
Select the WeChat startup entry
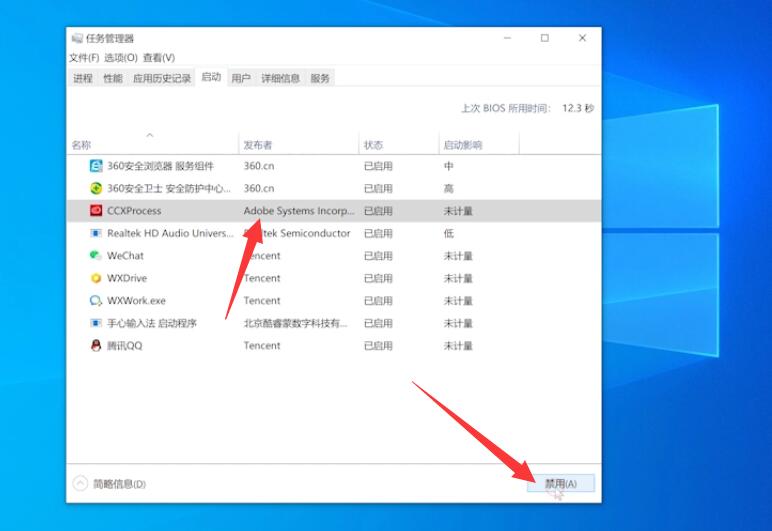coord(126,255)
